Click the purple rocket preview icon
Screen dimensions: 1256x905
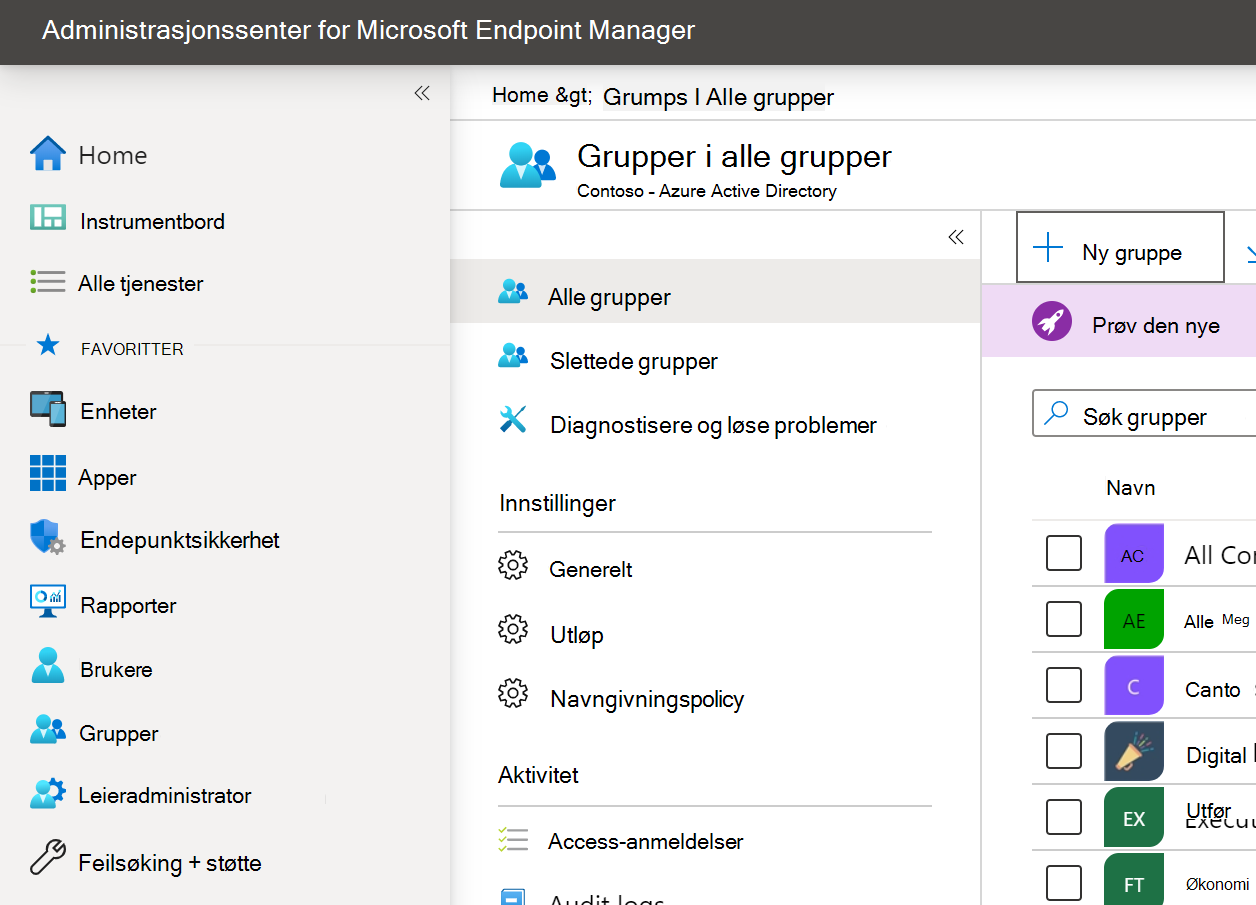tap(1052, 322)
